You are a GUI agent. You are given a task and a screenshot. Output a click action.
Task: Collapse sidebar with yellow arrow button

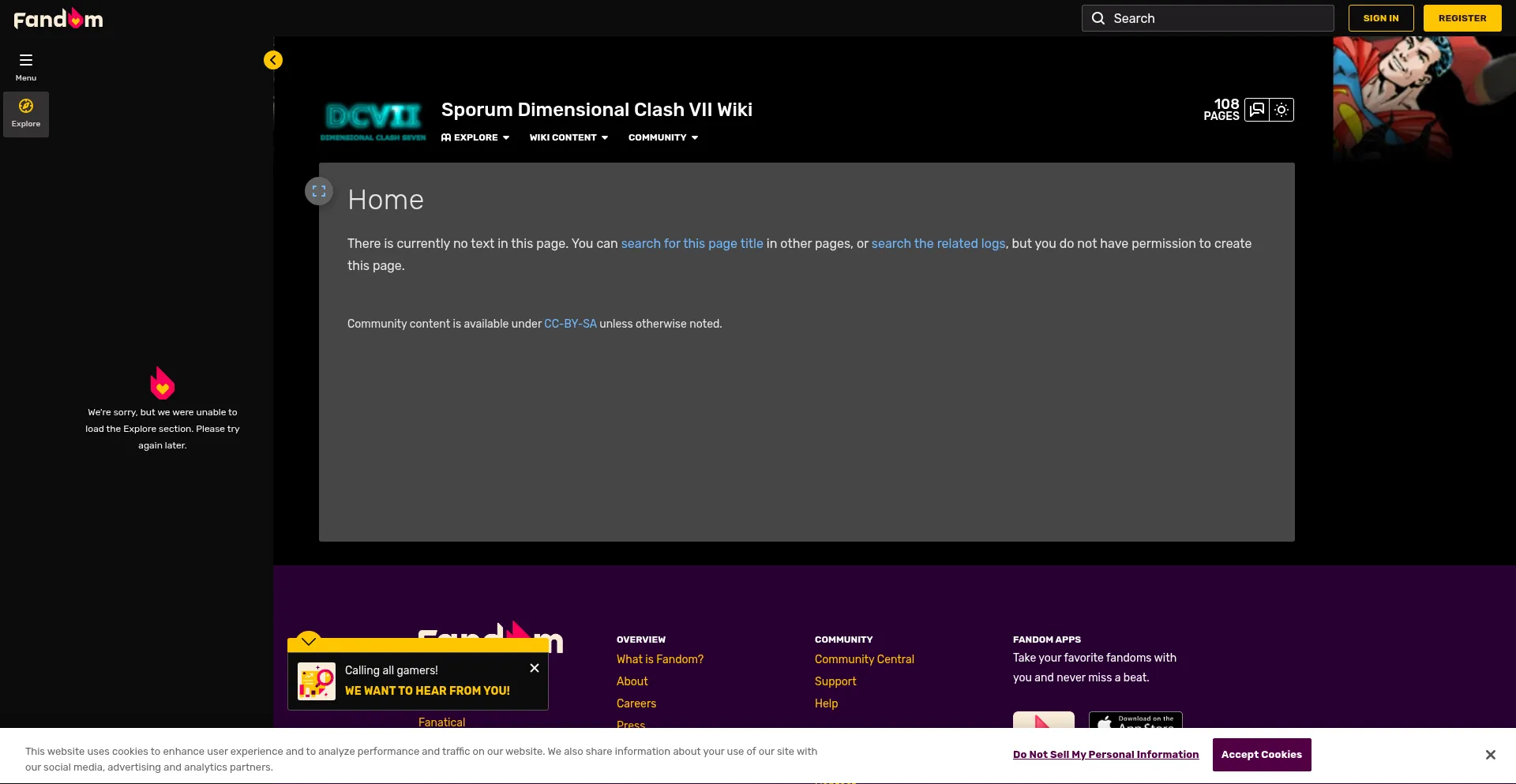273,60
